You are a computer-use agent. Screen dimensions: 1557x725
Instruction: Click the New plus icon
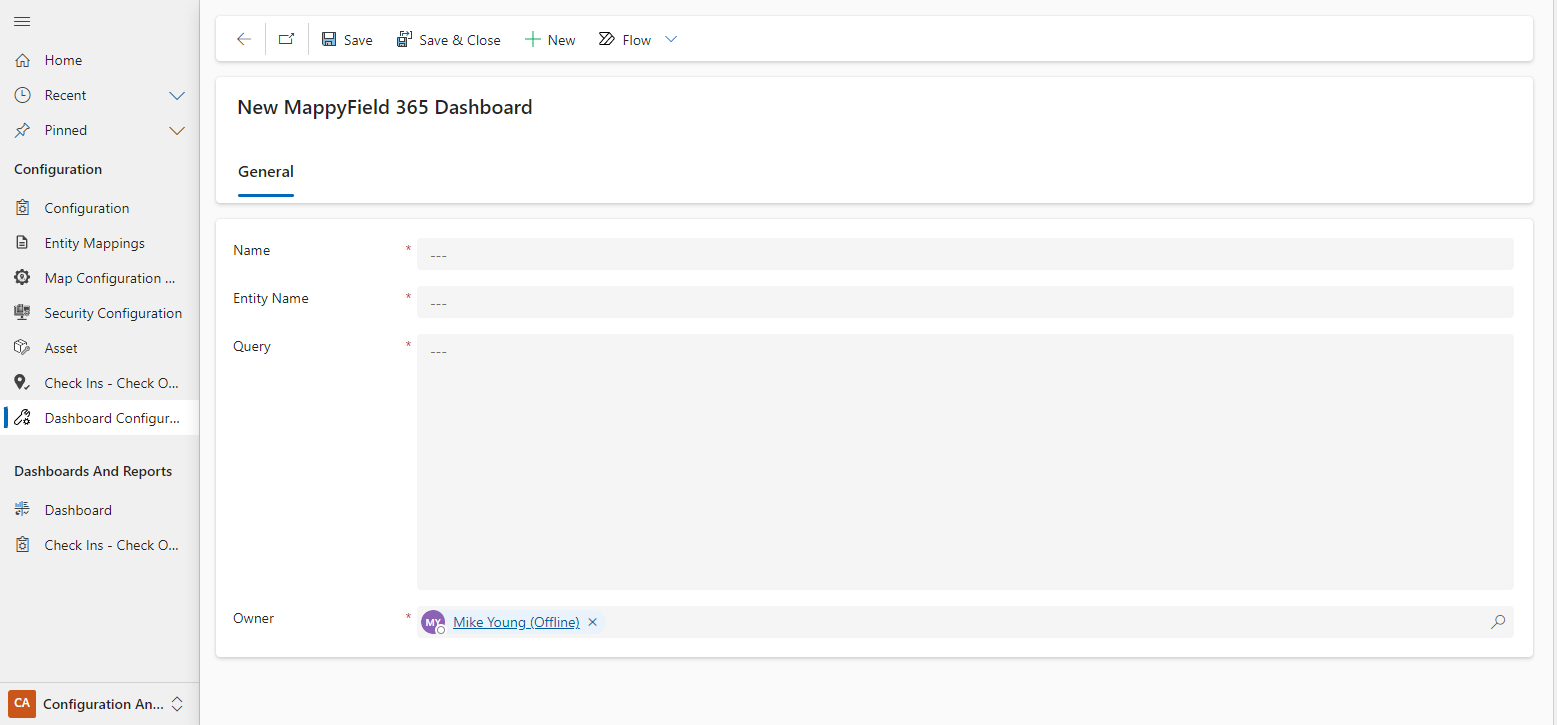(533, 40)
